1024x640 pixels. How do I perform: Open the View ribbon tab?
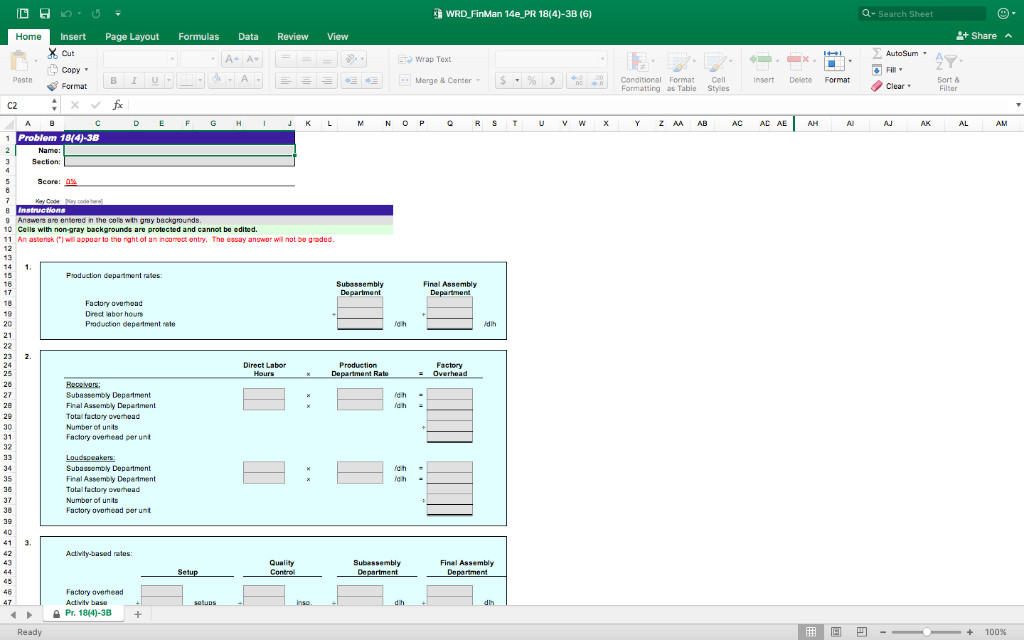338,37
